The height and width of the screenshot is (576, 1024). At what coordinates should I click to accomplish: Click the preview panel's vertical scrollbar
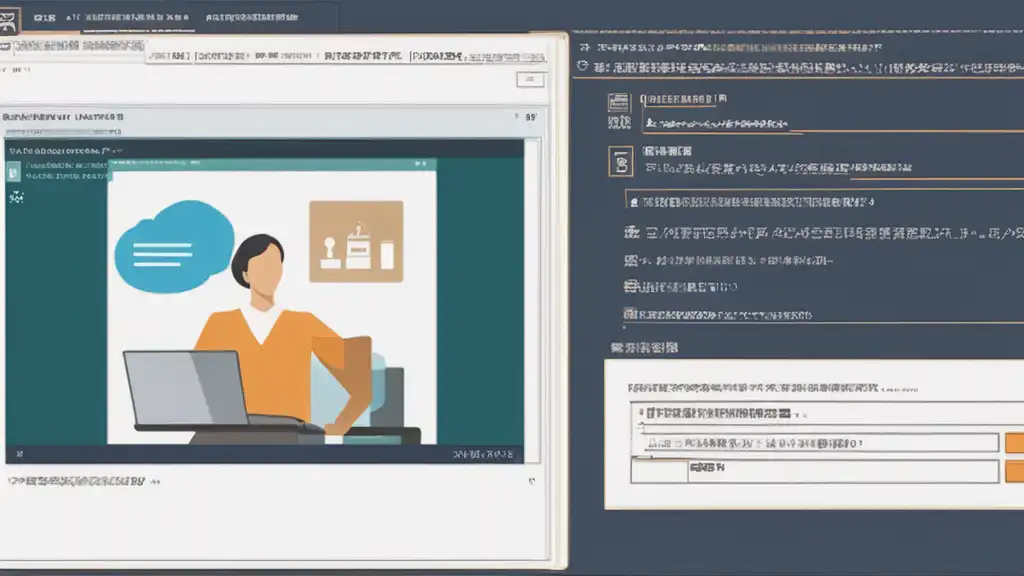point(532,300)
